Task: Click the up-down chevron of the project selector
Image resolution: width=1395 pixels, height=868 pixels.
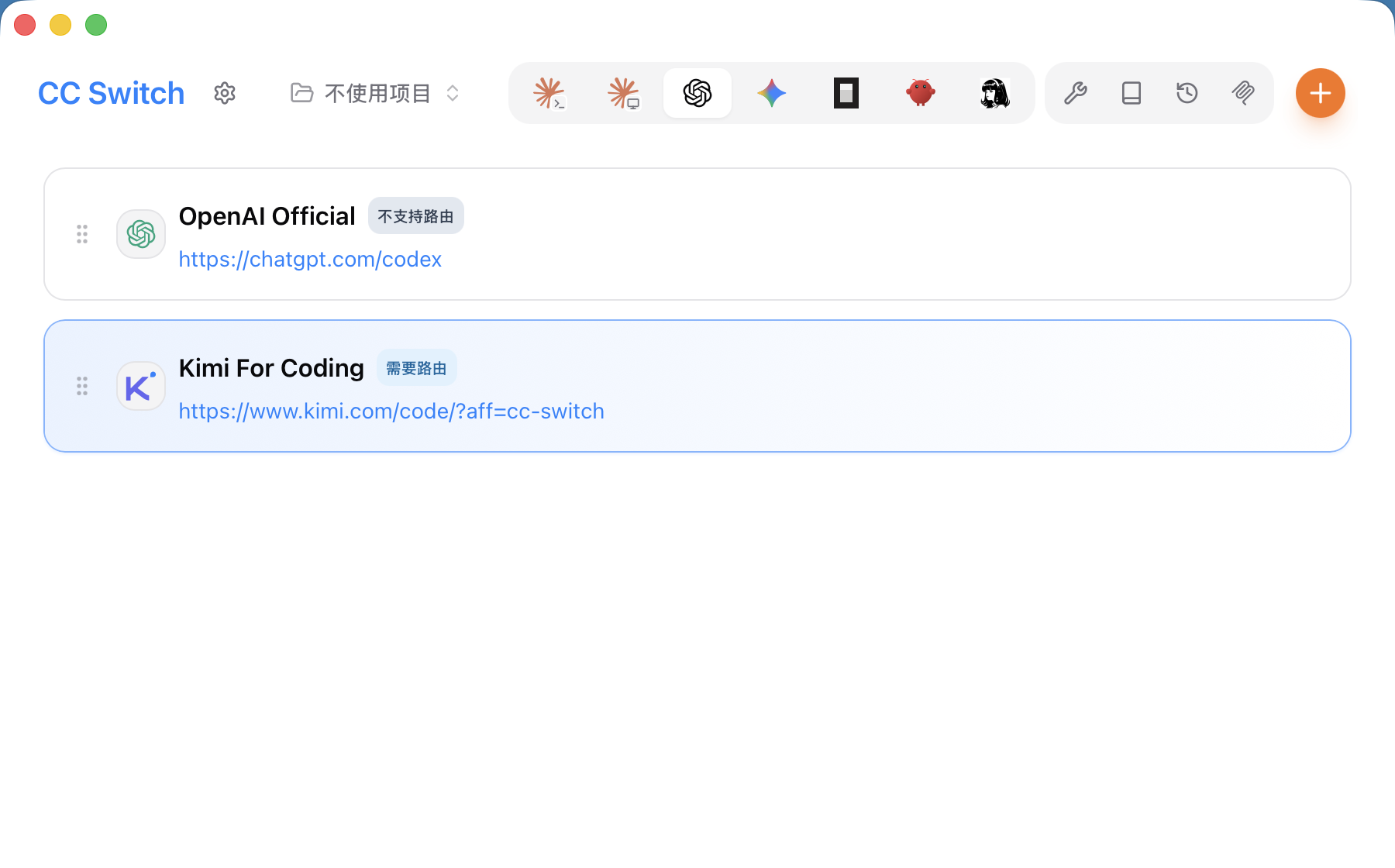Action: tap(453, 93)
